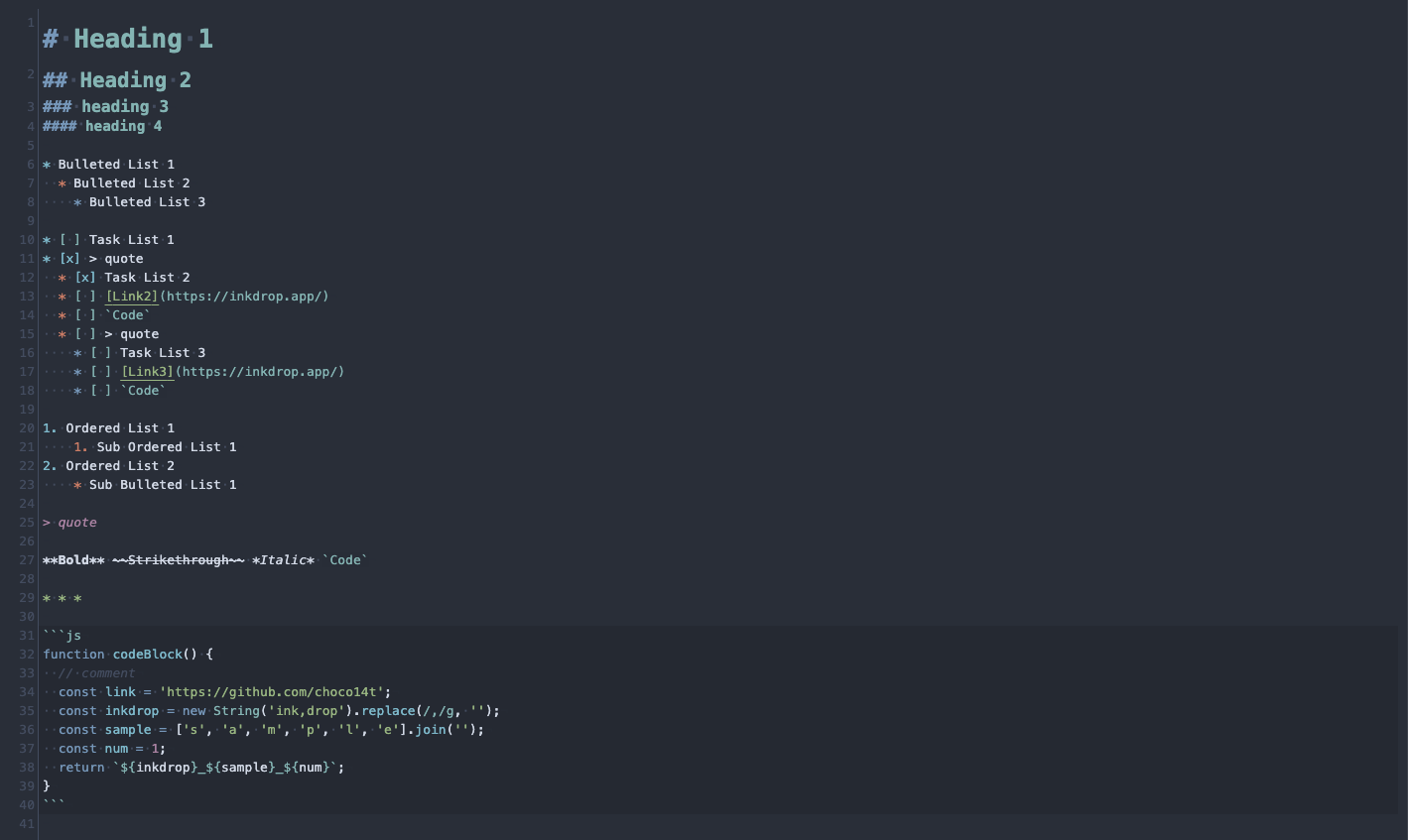Click the ~~Strikethrough~~ text
The width and height of the screenshot is (1408, 840).
click(179, 560)
